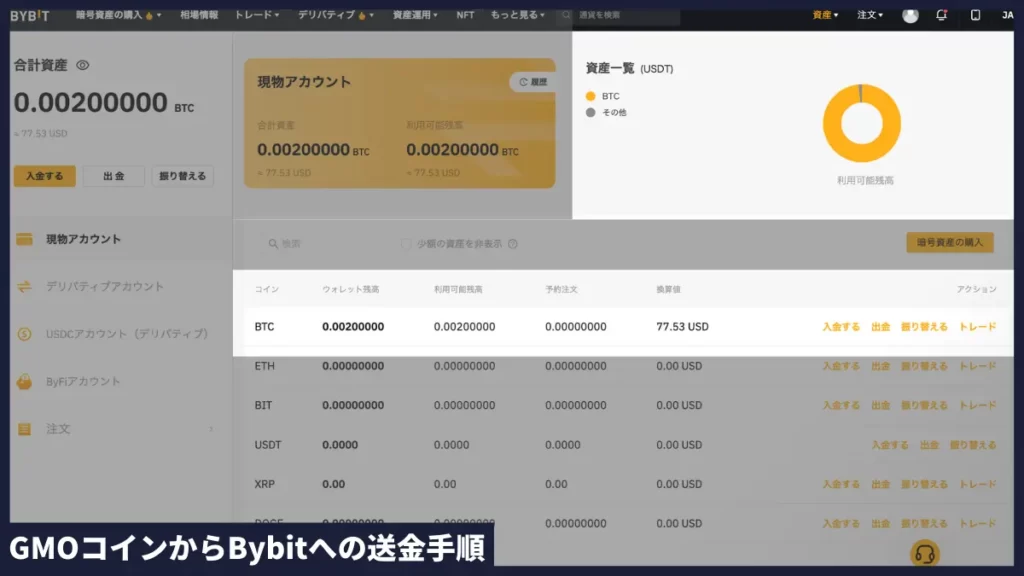Click トレード link in XRP row
The width and height of the screenshot is (1024, 576).
pos(977,484)
